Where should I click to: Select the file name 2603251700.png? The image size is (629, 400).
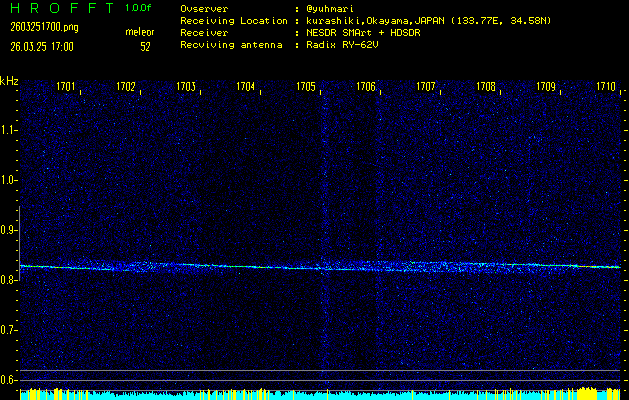[44, 27]
